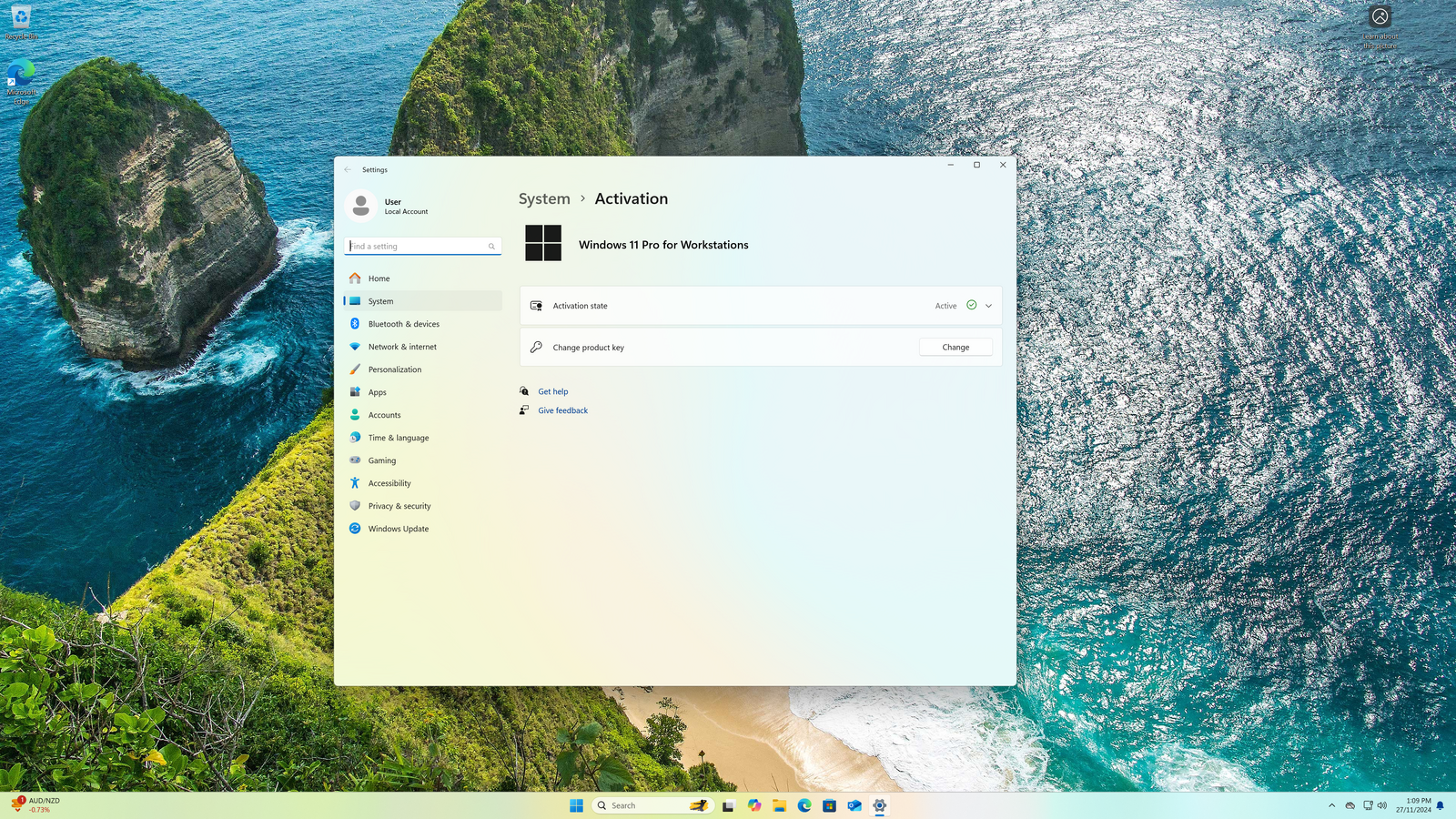This screenshot has height=819, width=1456.
Task: Click the System breadcrumb link
Action: pos(544,198)
